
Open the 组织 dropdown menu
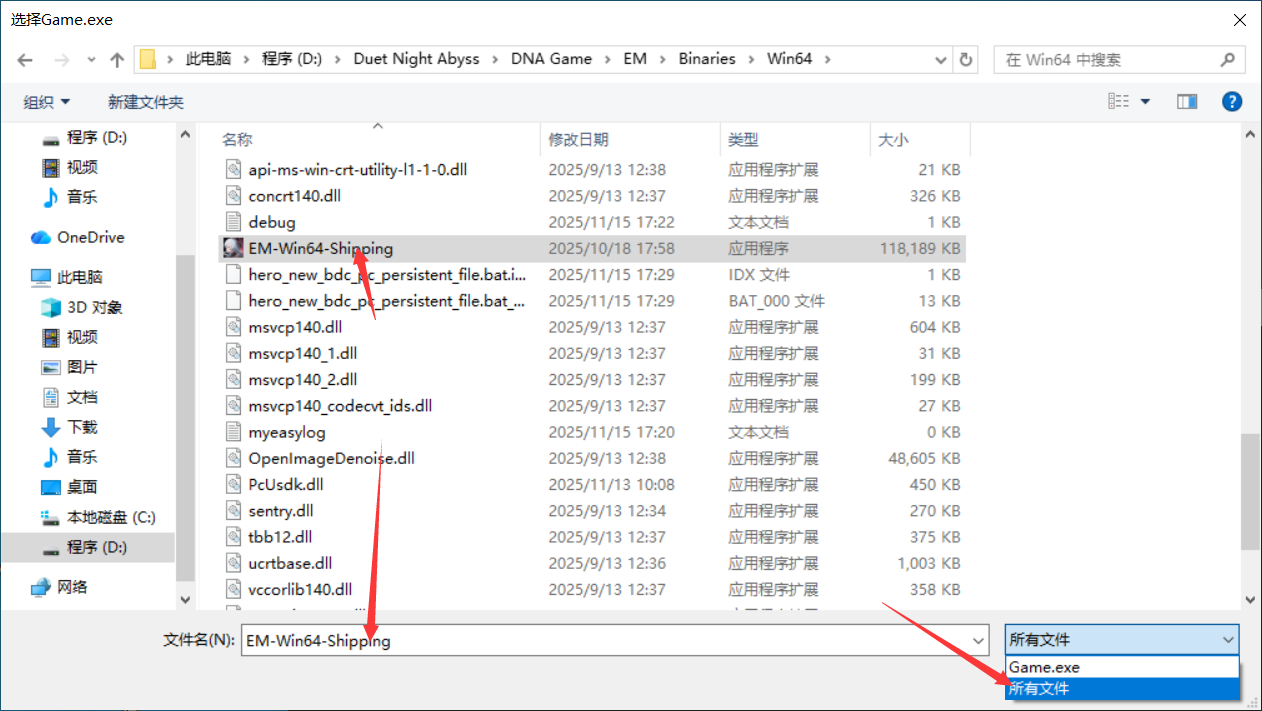(x=47, y=102)
